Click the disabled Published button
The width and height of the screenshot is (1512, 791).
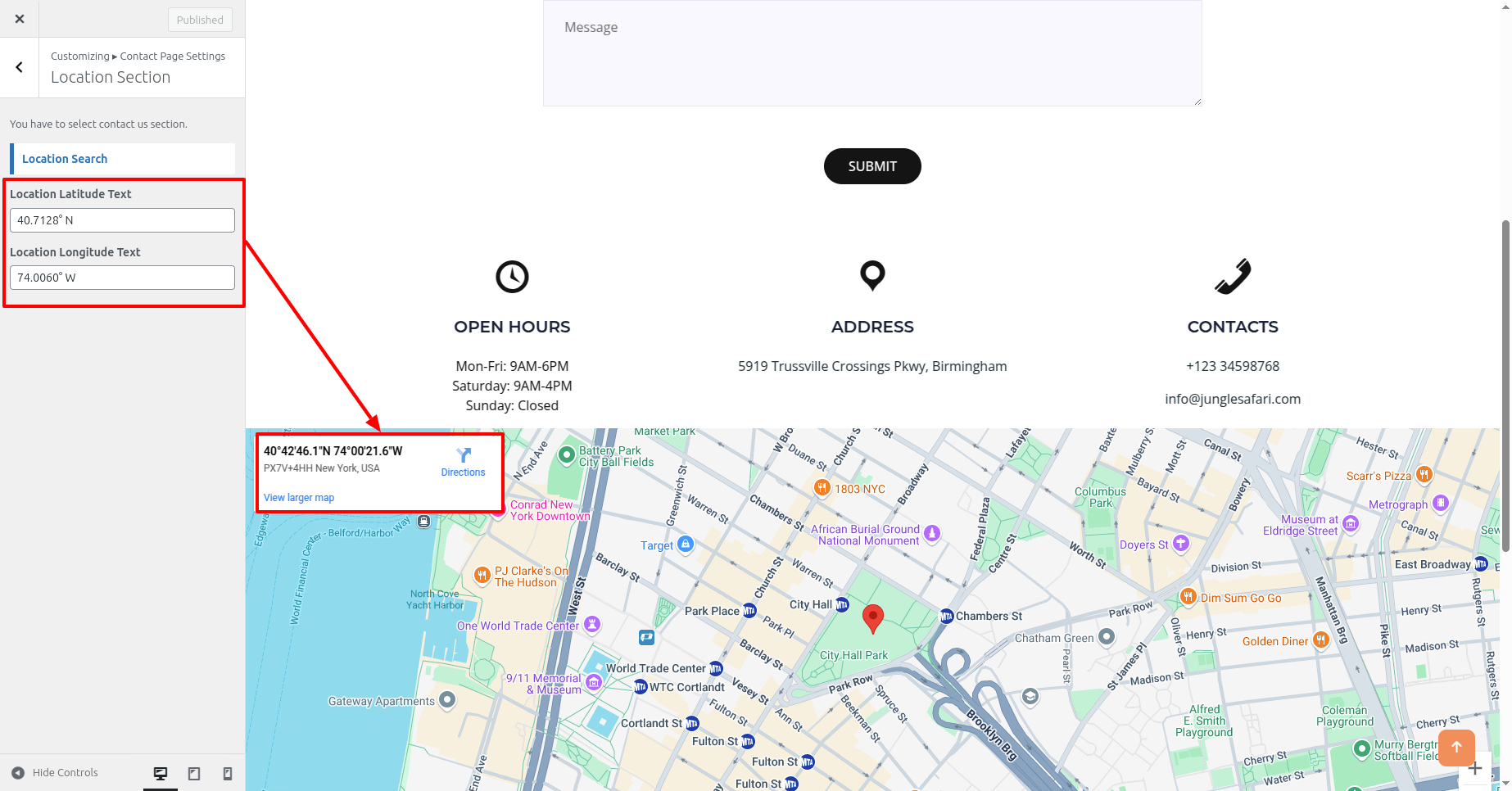[200, 20]
